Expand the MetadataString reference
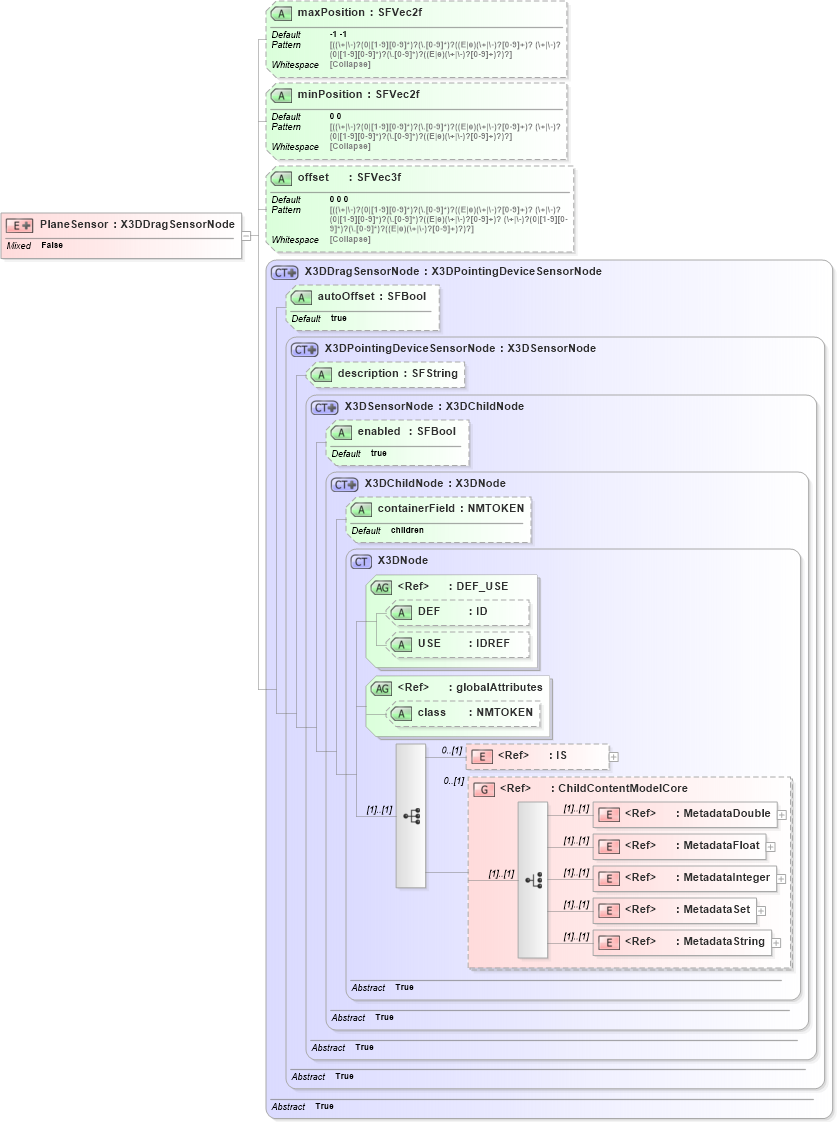 point(776,943)
